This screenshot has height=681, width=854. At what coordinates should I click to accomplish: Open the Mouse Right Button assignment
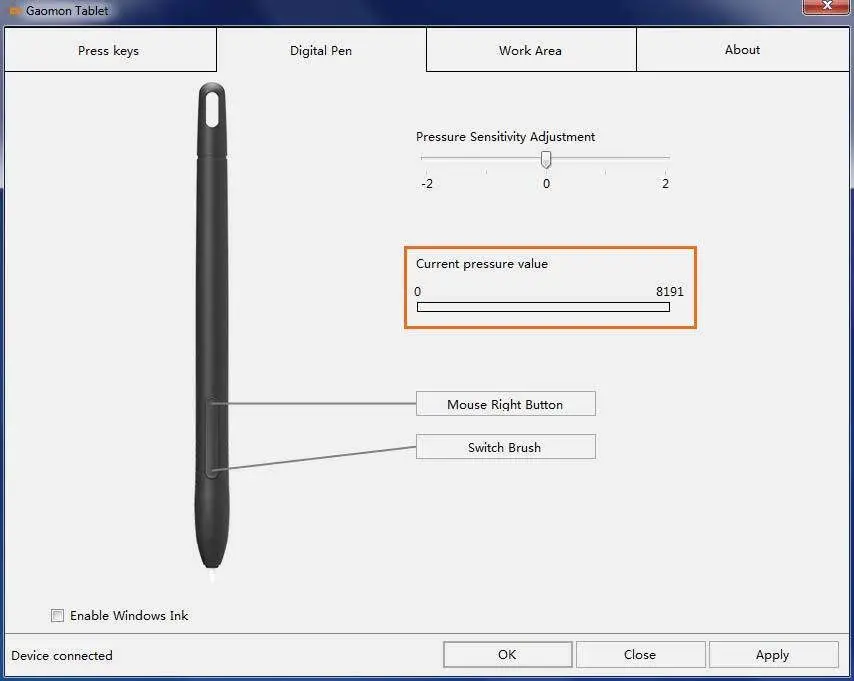coord(505,404)
